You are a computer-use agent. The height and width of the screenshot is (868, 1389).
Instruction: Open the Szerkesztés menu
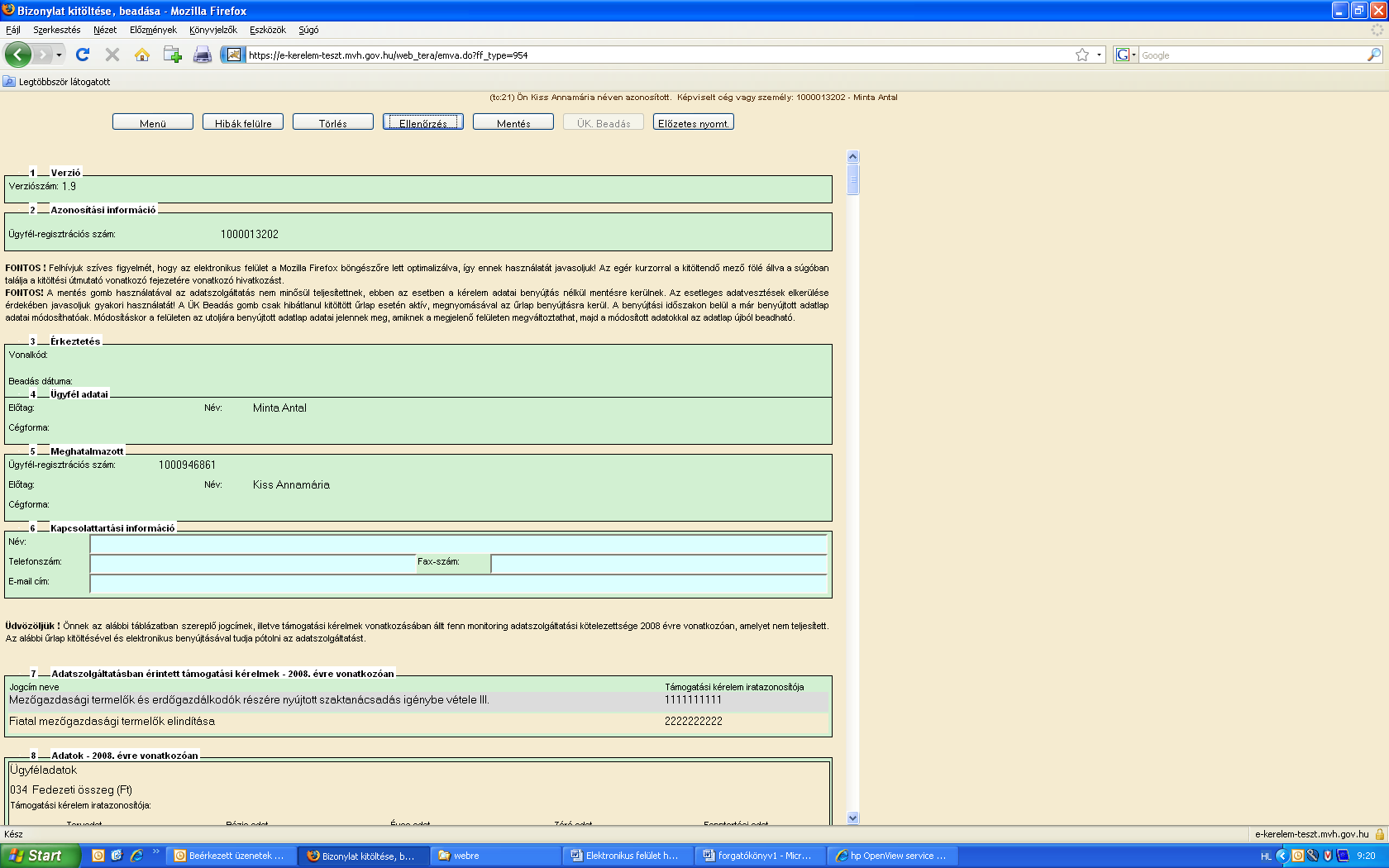pyautogui.click(x=56, y=30)
